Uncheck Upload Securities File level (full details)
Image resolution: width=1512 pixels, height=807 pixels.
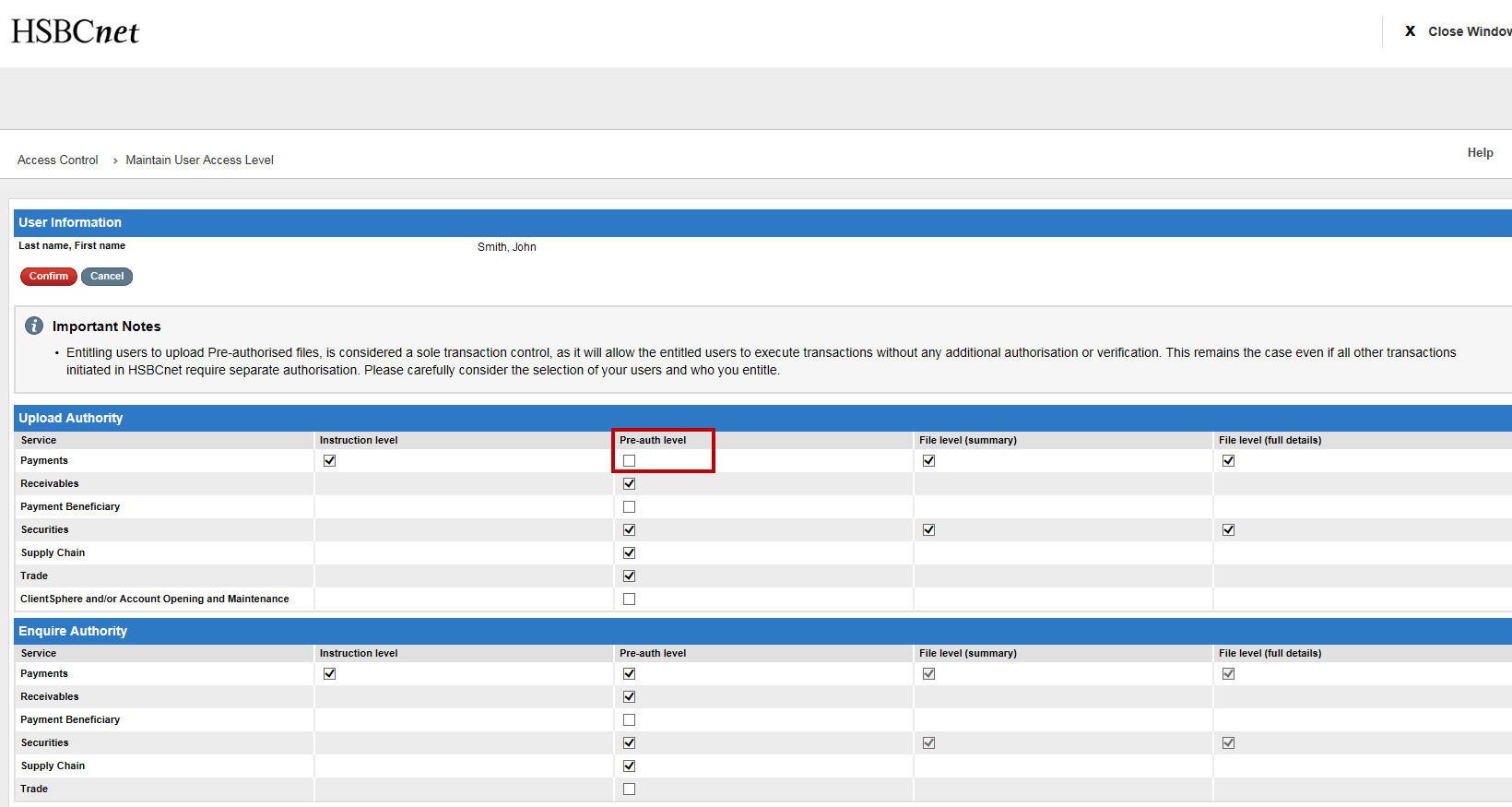point(1228,529)
